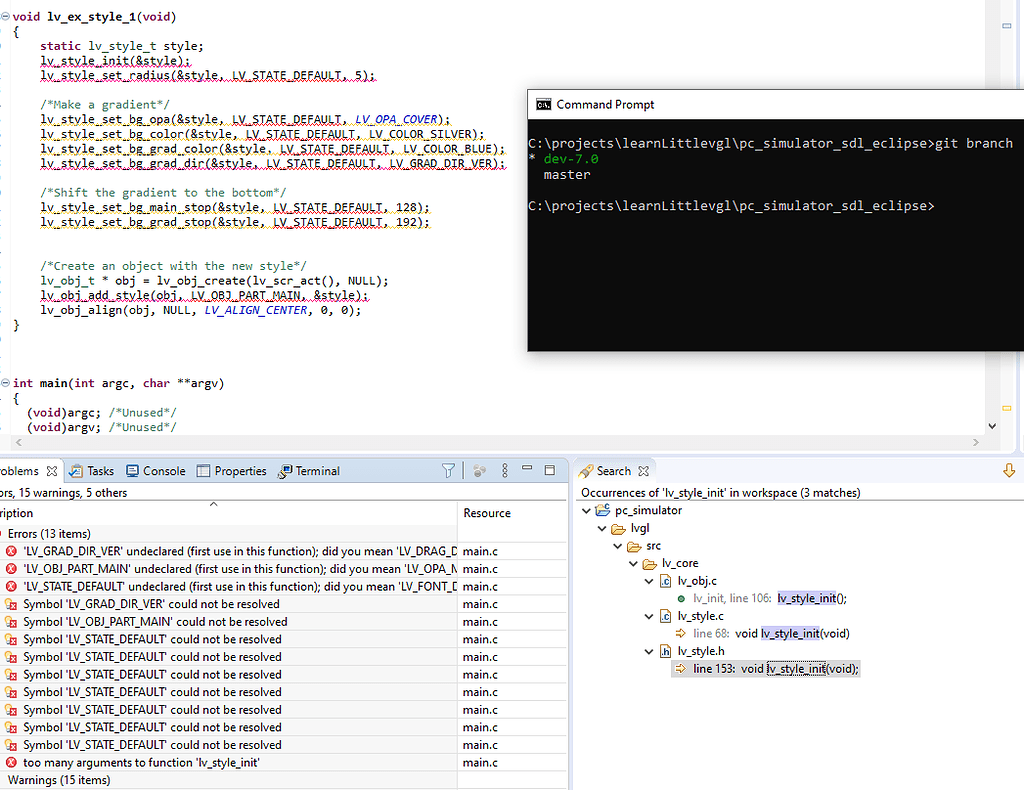The height and width of the screenshot is (790, 1024).
Task: Open the Problems view three-dot menu
Action: [x=505, y=471]
